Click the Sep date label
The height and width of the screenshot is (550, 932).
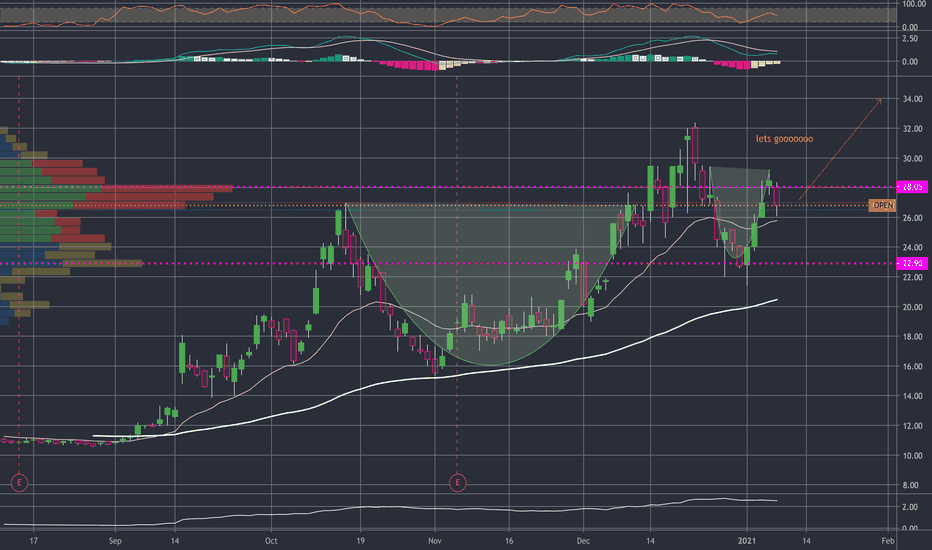click(x=115, y=540)
